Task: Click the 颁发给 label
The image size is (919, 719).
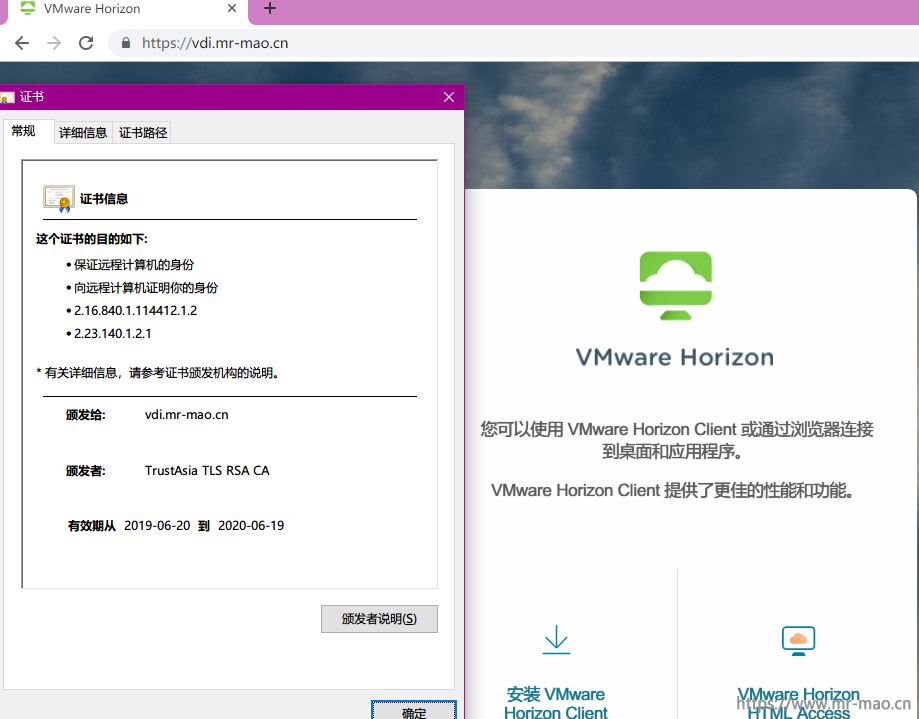Action: 86,415
